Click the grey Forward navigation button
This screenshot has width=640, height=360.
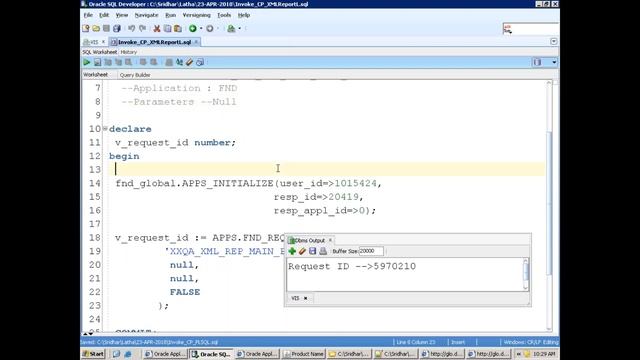tap(209, 29)
